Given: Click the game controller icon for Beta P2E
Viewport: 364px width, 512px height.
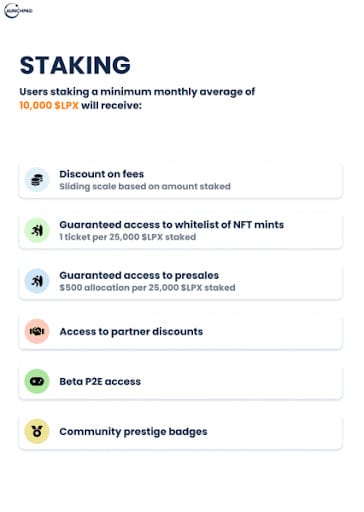Looking at the screenshot, I should coord(37,381).
